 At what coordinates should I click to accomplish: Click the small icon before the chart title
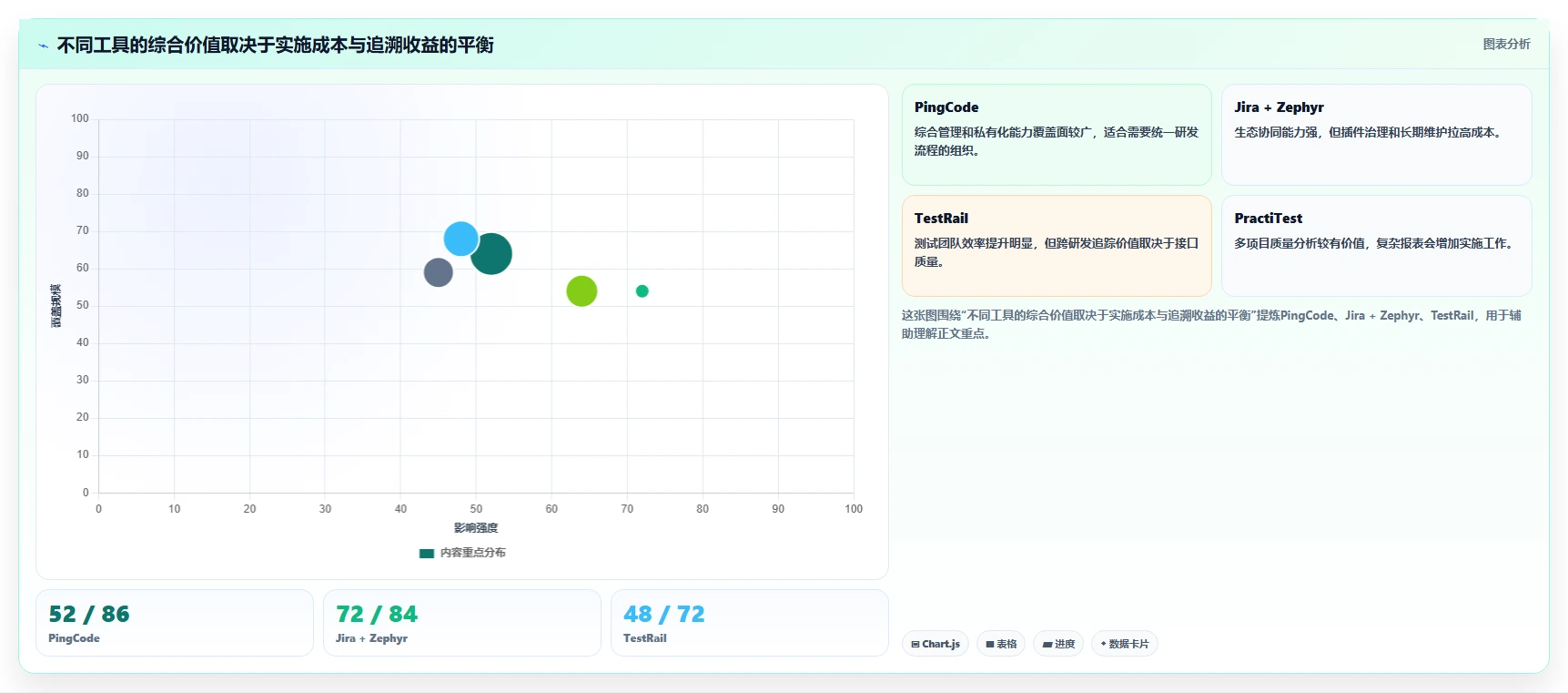click(43, 46)
